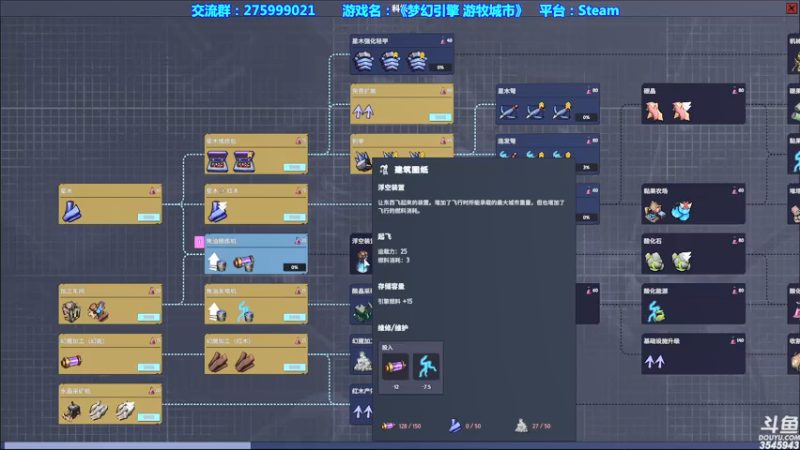
Task: Click stone pile resource icon beside 27 / 50
Action: 521,426
